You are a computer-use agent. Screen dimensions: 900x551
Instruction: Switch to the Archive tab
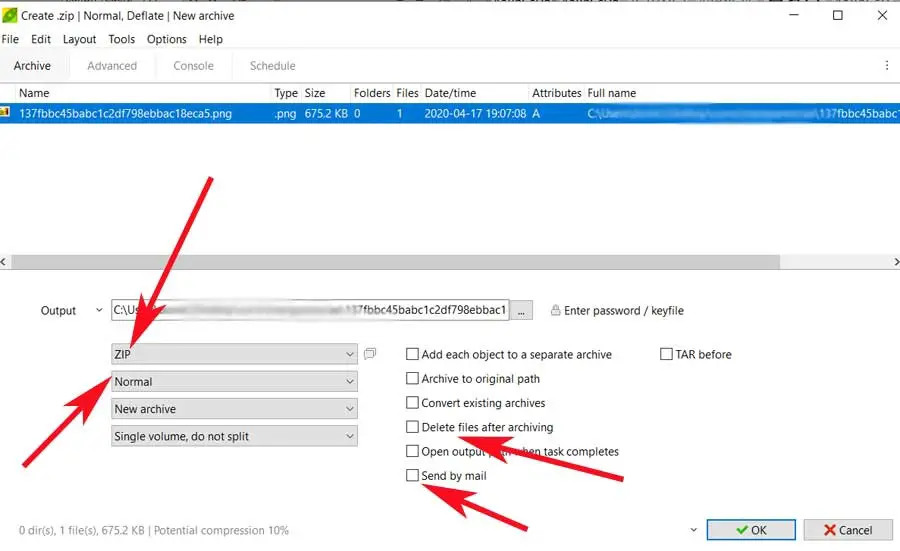coord(33,65)
